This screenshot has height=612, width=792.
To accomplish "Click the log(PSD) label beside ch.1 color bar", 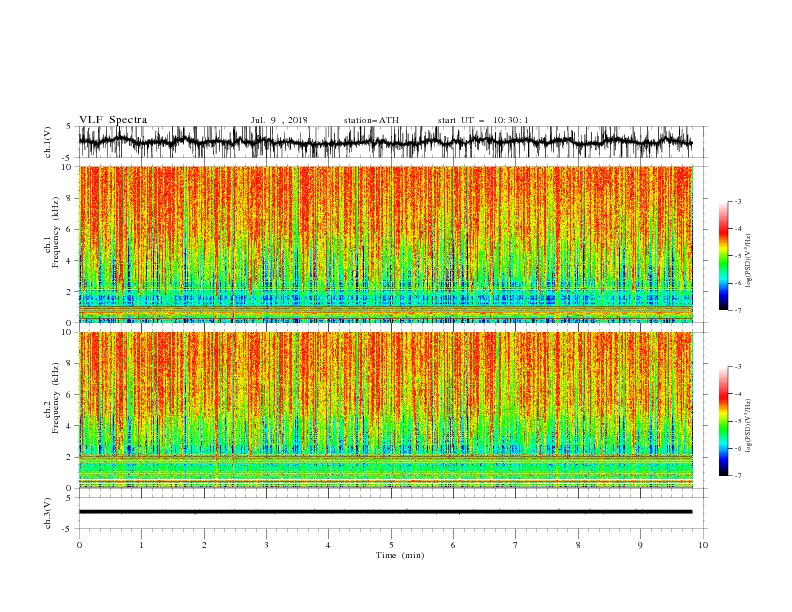I will point(749,261).
